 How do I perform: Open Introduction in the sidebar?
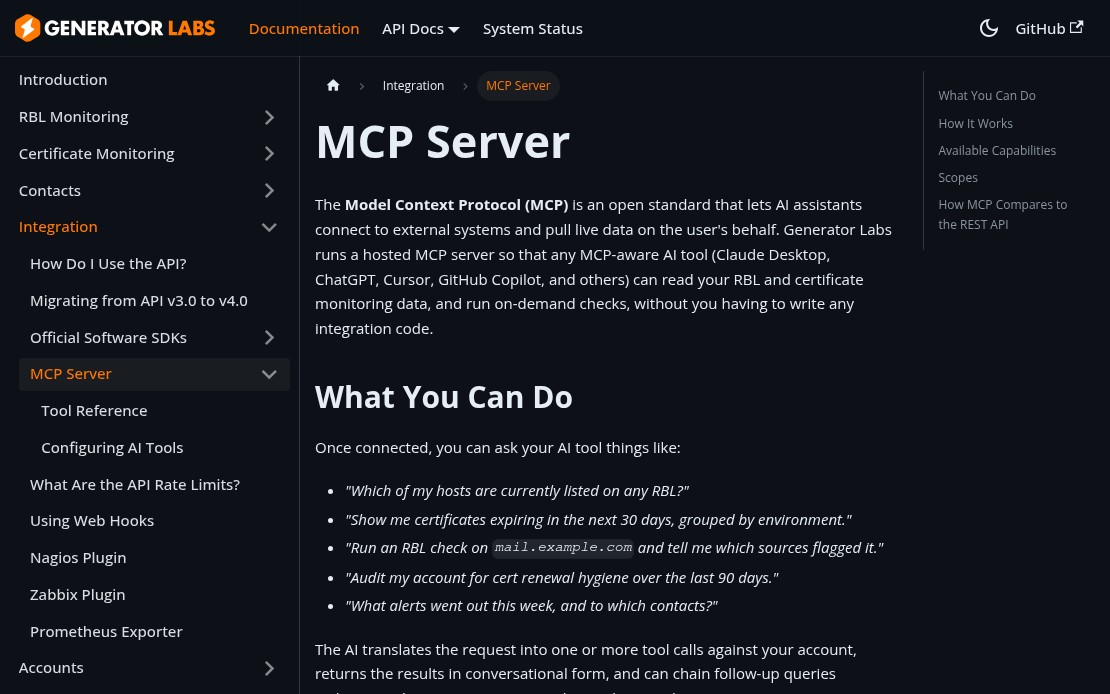coord(63,80)
